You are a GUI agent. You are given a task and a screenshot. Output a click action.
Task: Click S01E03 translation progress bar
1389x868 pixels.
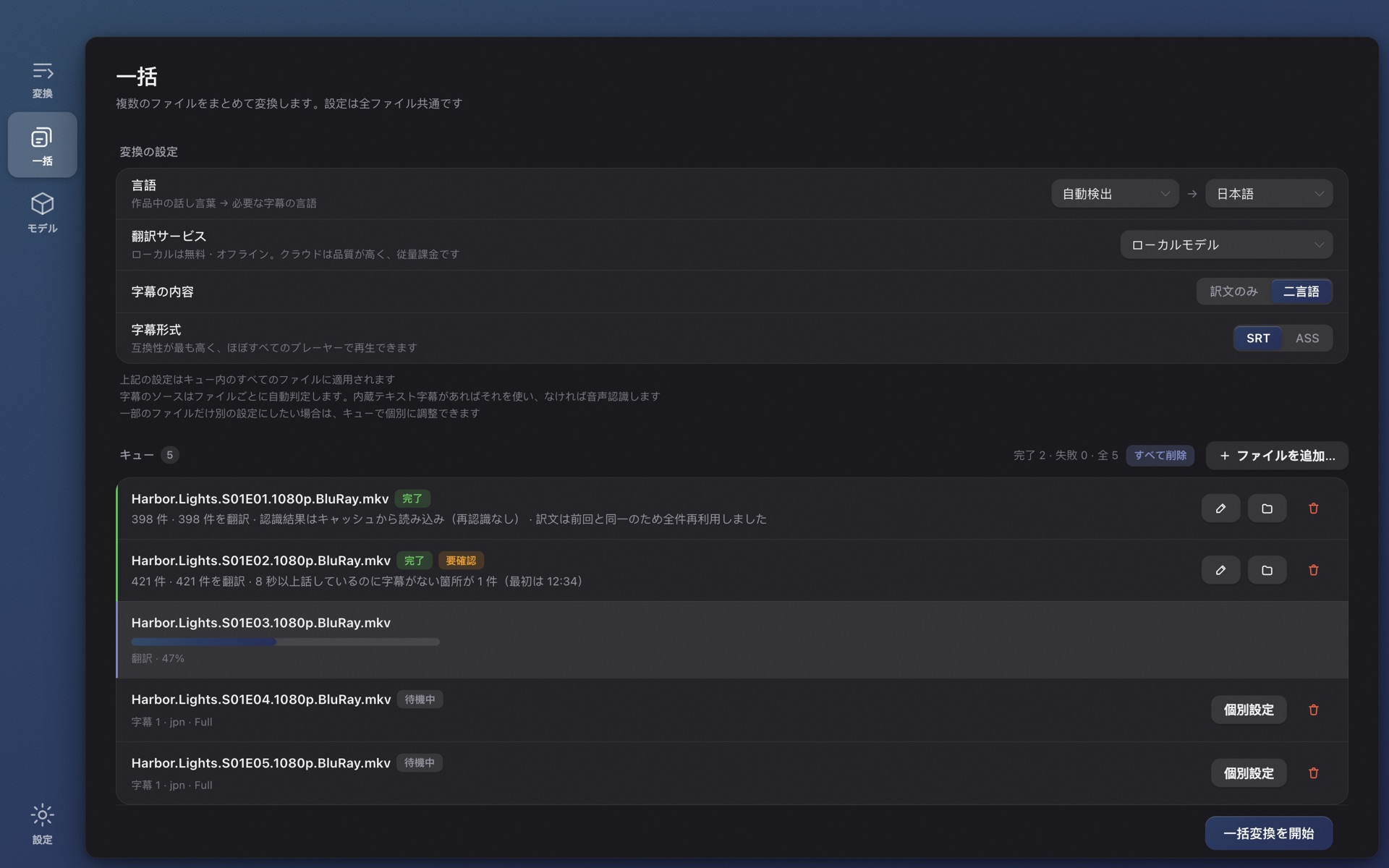tap(285, 642)
